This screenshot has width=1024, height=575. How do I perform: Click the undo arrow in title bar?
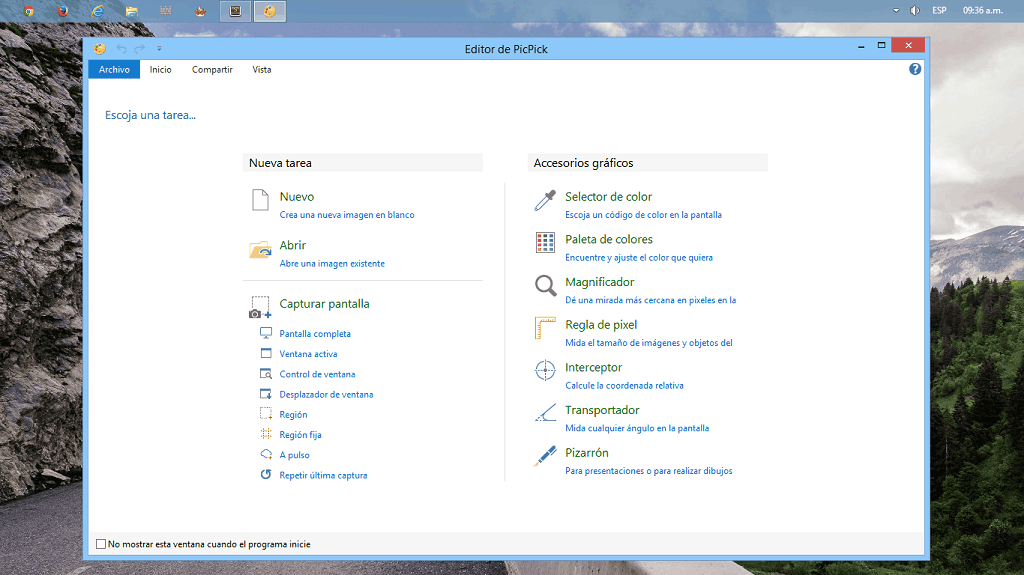[x=121, y=48]
